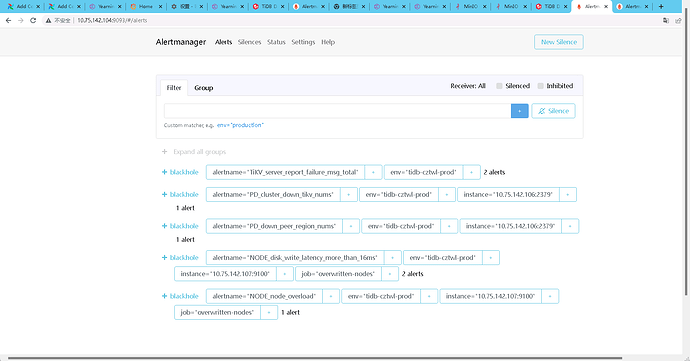
Task: Click plus next to env matcher in TiKV group
Action: click(471, 172)
